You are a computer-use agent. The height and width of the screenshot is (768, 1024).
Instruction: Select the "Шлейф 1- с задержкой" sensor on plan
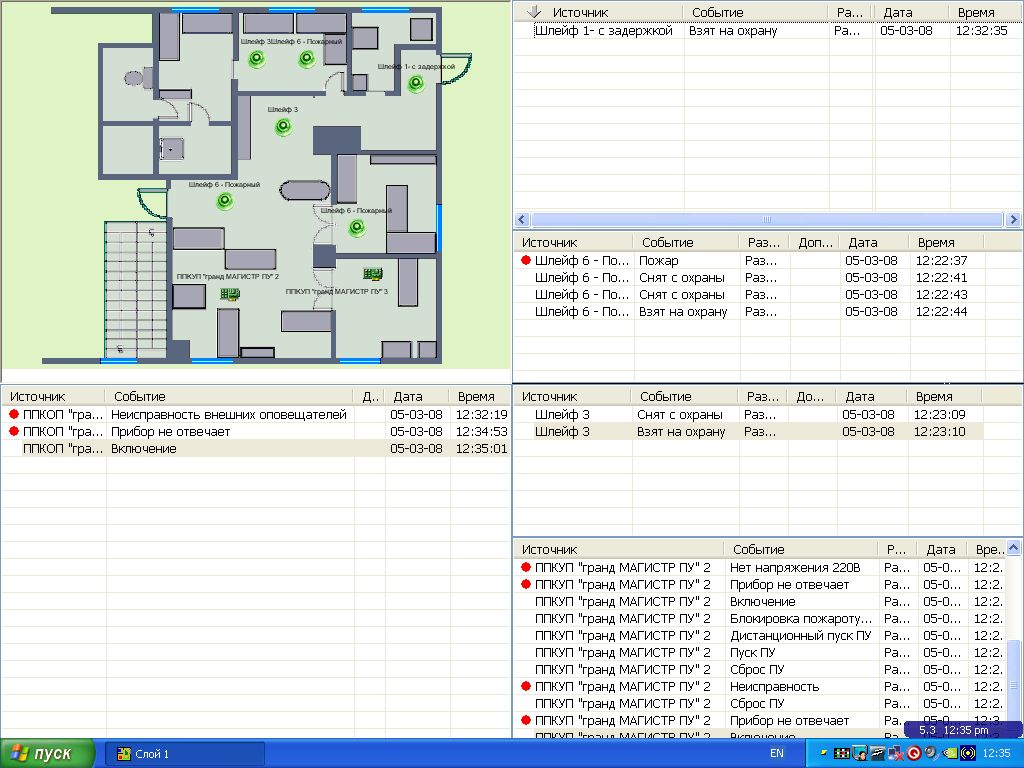[x=416, y=83]
